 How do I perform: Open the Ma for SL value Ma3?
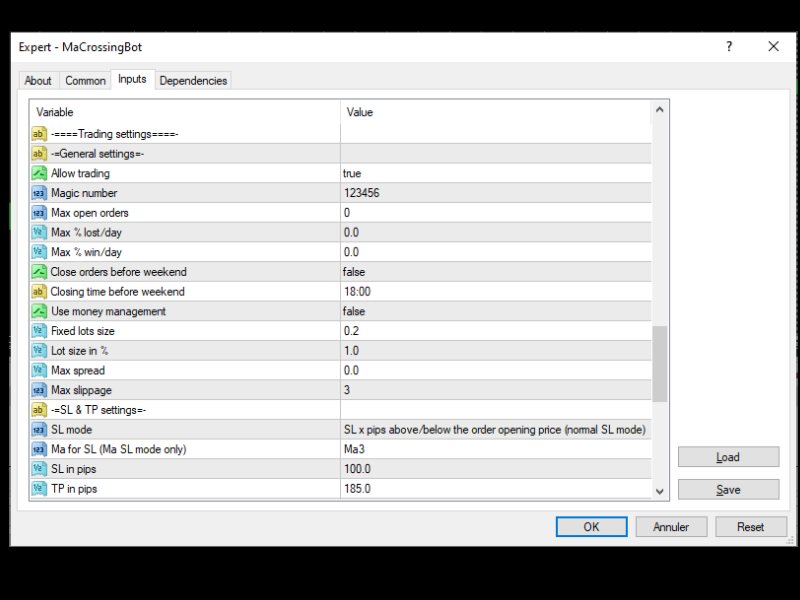click(x=496, y=449)
